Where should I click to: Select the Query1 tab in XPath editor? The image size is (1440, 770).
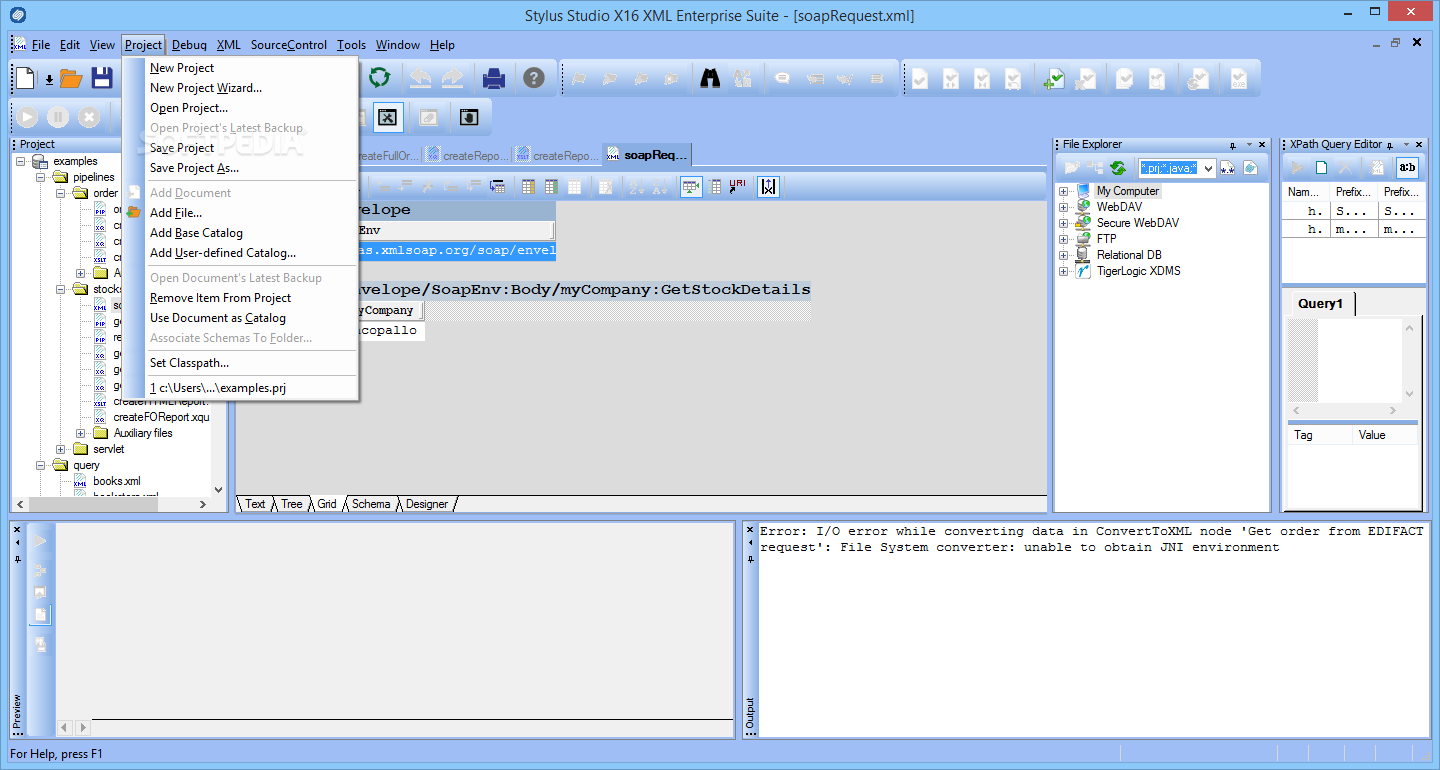pyautogui.click(x=1320, y=303)
